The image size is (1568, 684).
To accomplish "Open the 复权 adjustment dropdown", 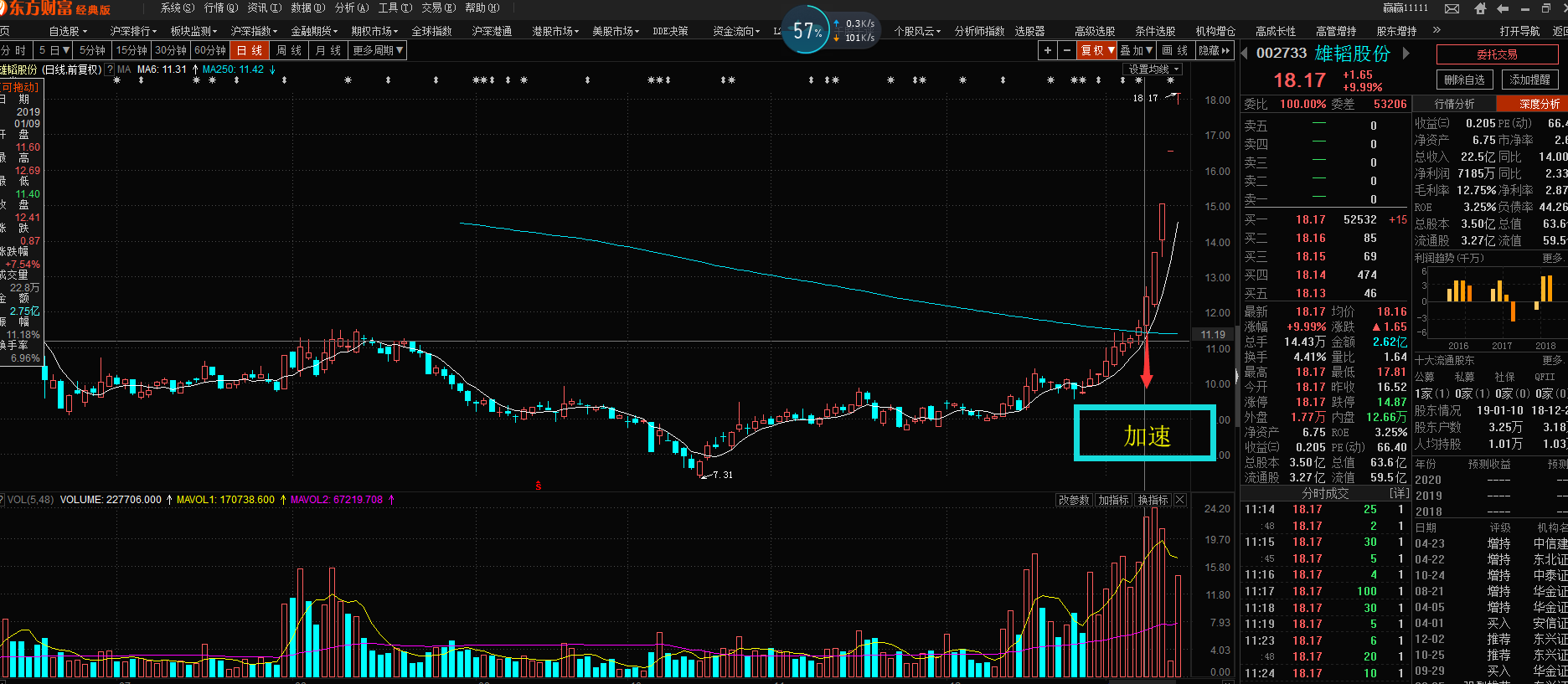I will click(1097, 50).
